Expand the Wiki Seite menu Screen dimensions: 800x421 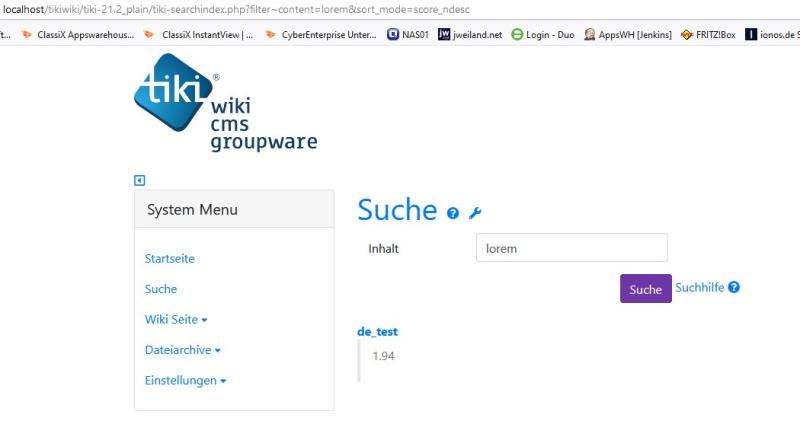(176, 319)
